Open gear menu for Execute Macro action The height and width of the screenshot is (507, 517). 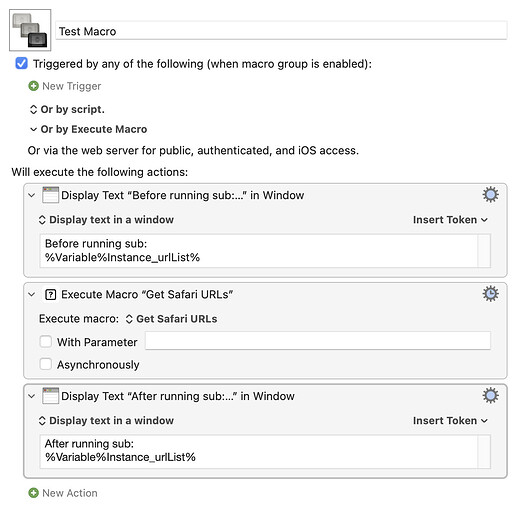coord(490,294)
